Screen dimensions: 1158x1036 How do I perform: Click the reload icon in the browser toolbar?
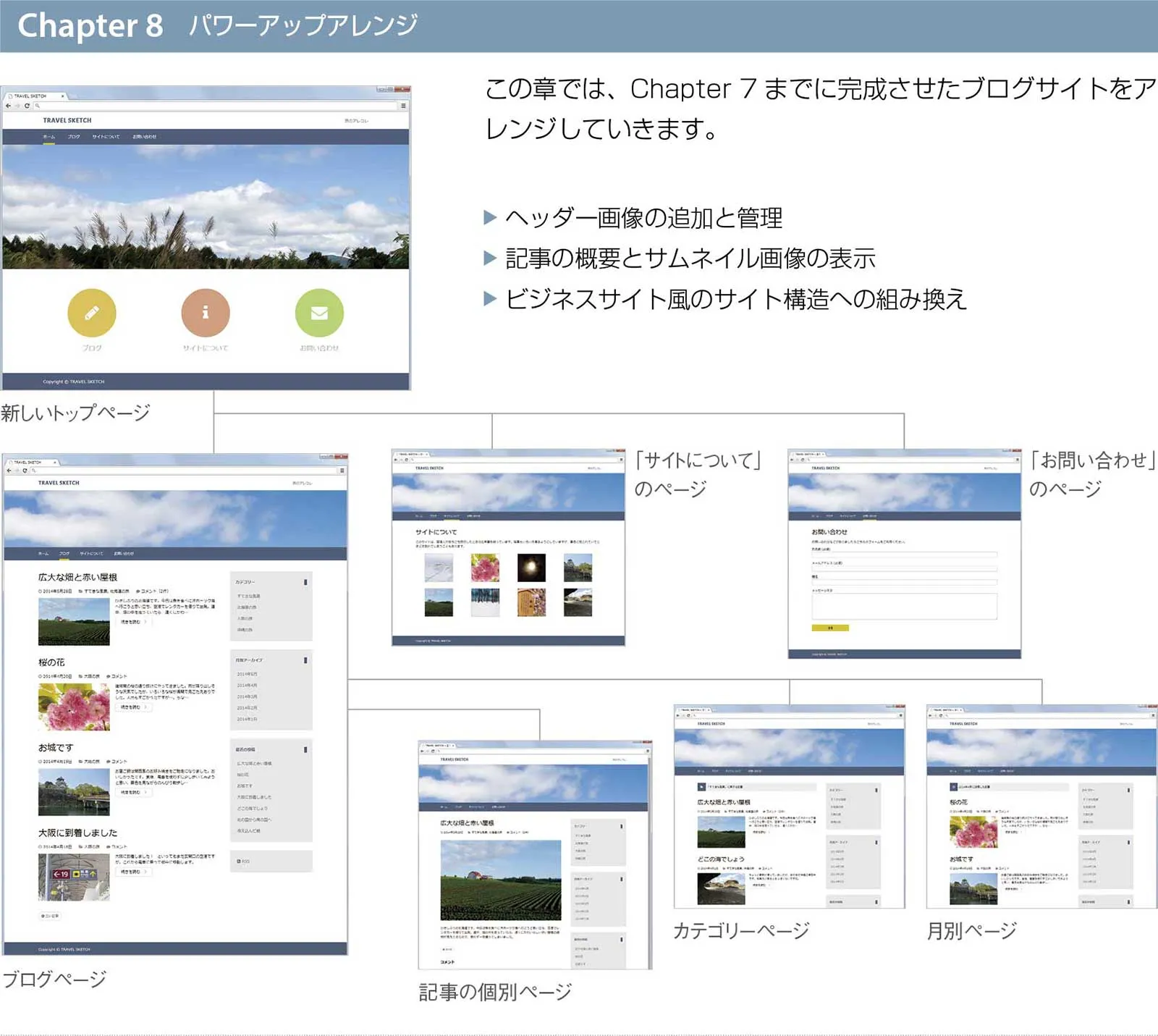click(27, 106)
